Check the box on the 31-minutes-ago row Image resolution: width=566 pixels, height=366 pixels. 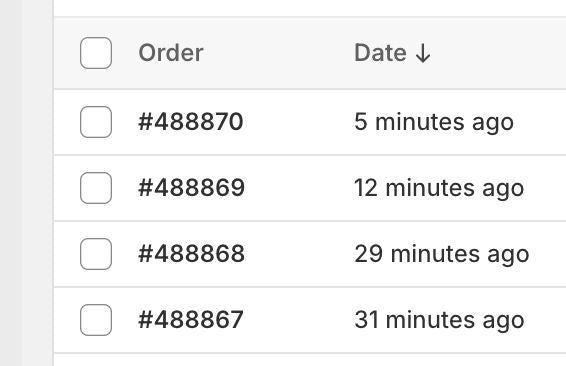96,320
